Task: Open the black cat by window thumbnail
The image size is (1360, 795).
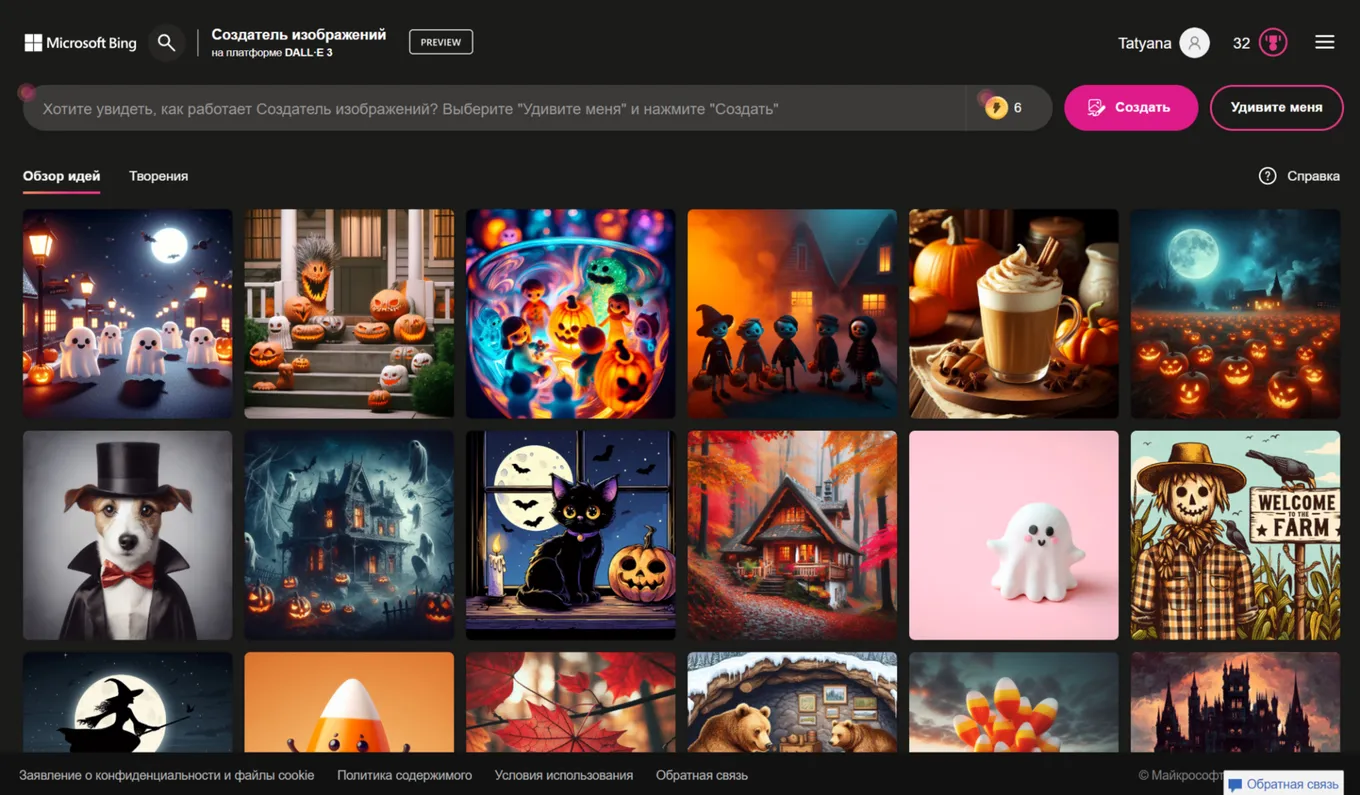Action: coord(571,535)
